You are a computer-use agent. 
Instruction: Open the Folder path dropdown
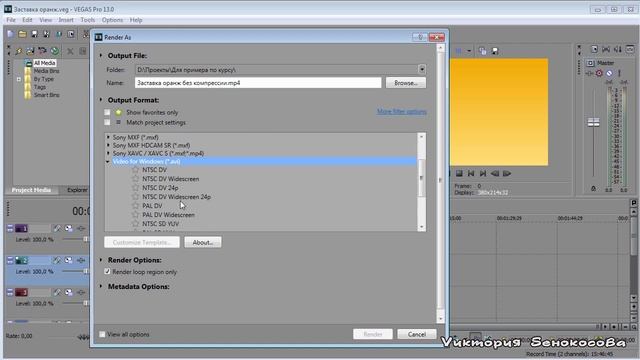point(422,70)
